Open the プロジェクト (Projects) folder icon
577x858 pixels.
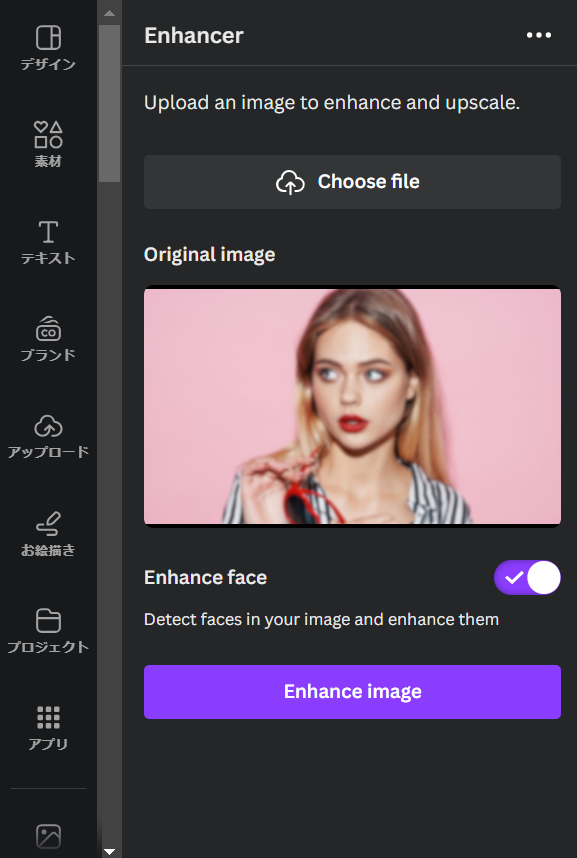(x=48, y=621)
